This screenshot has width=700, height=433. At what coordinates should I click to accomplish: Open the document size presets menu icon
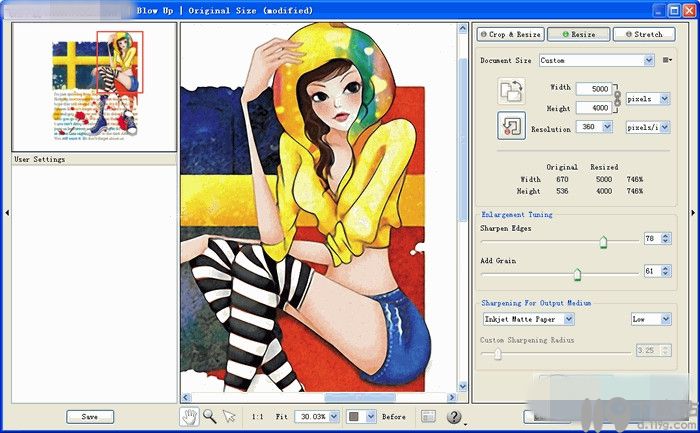(x=667, y=60)
